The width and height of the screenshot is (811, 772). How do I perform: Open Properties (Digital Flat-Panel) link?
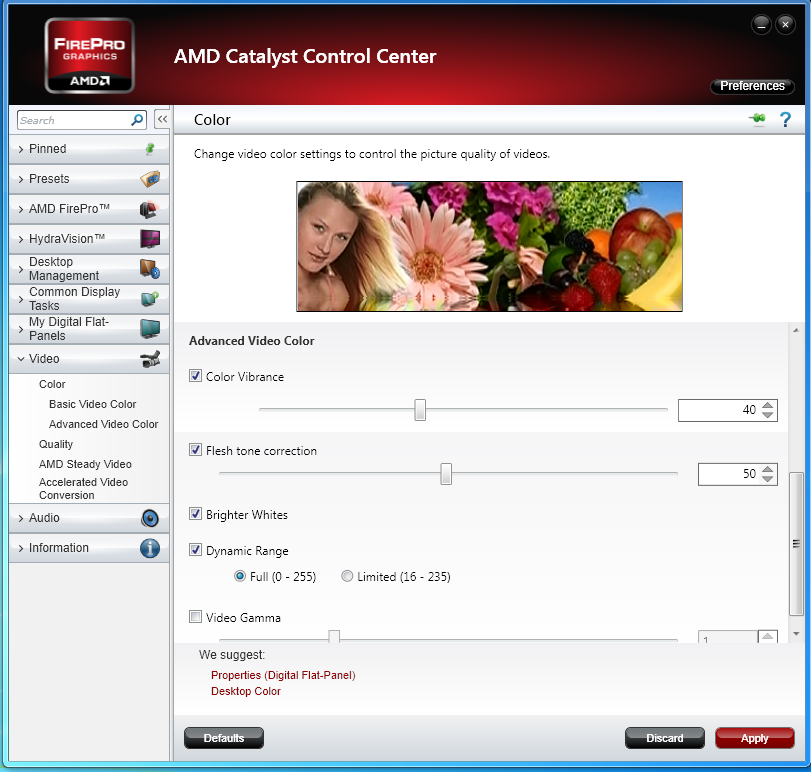[x=283, y=675]
